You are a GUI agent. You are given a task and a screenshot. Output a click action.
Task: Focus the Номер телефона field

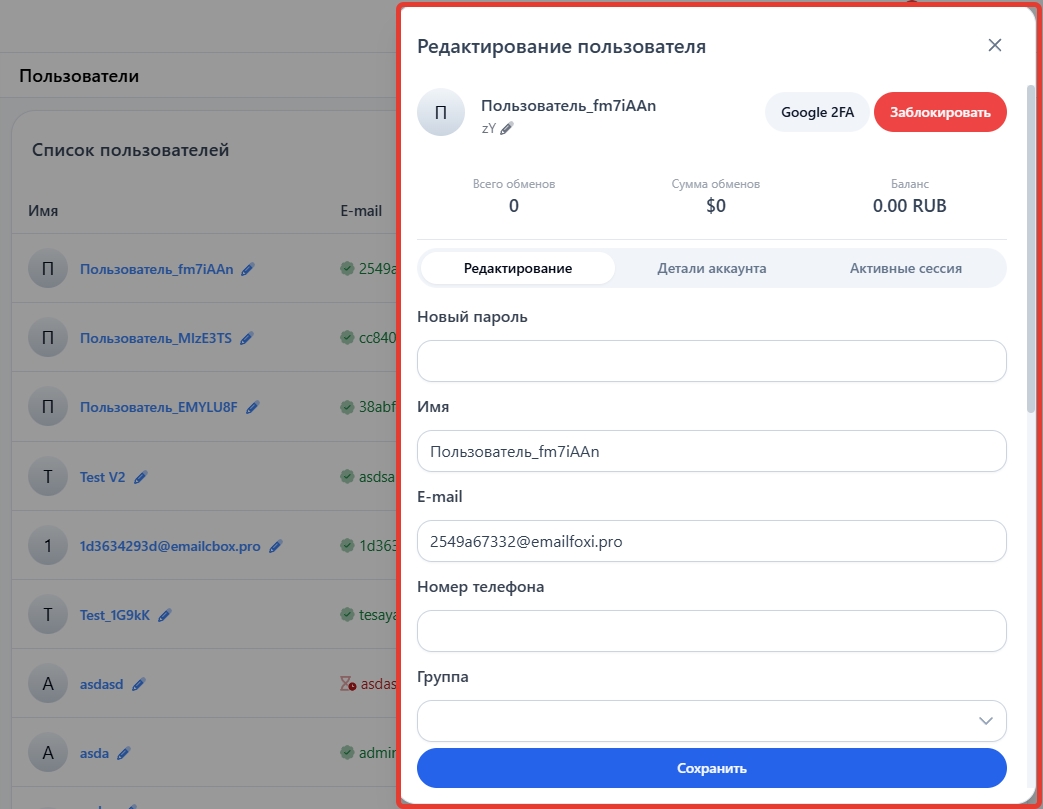pos(711,631)
